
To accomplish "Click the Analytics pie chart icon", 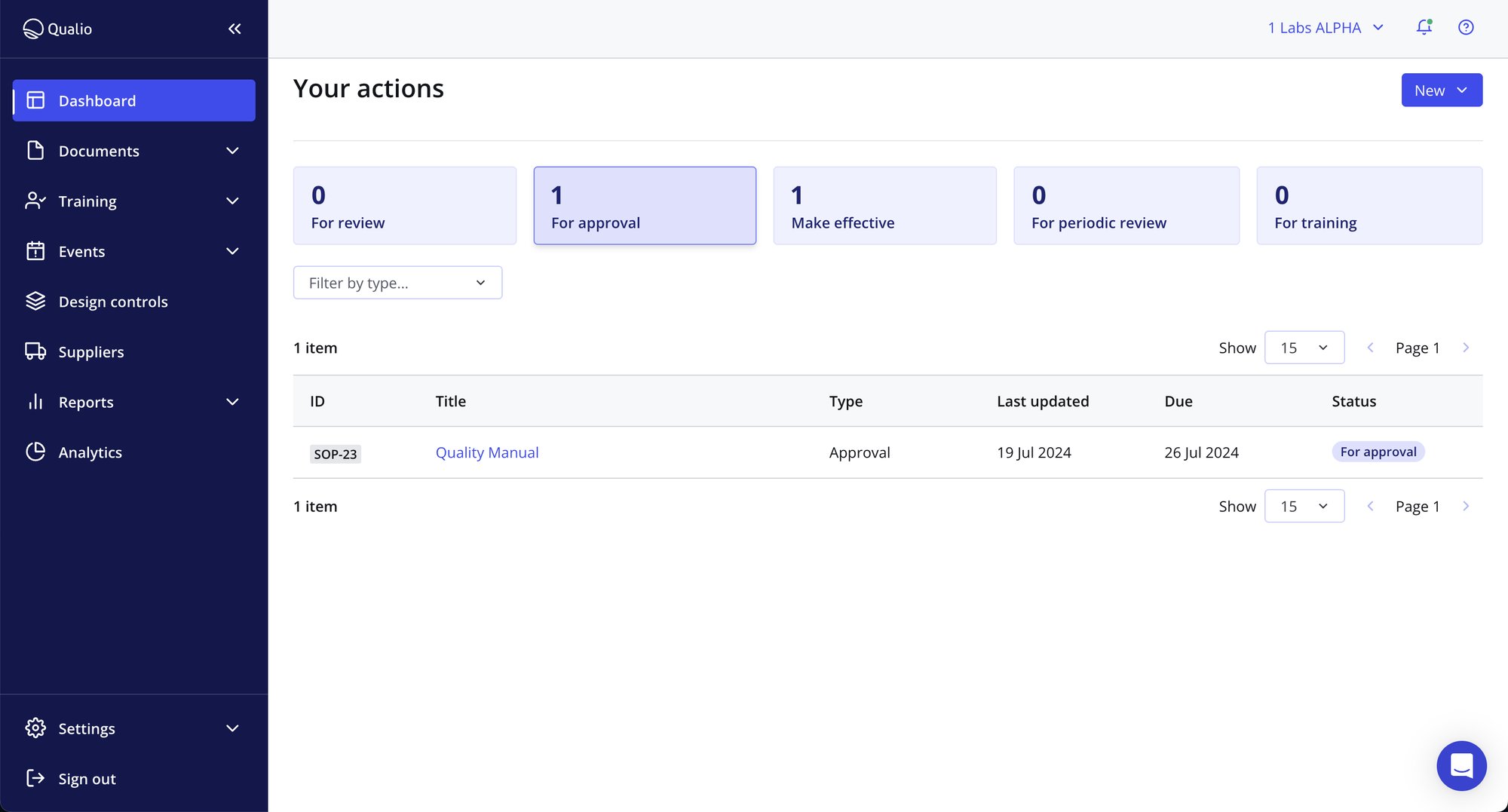I will (35, 452).
